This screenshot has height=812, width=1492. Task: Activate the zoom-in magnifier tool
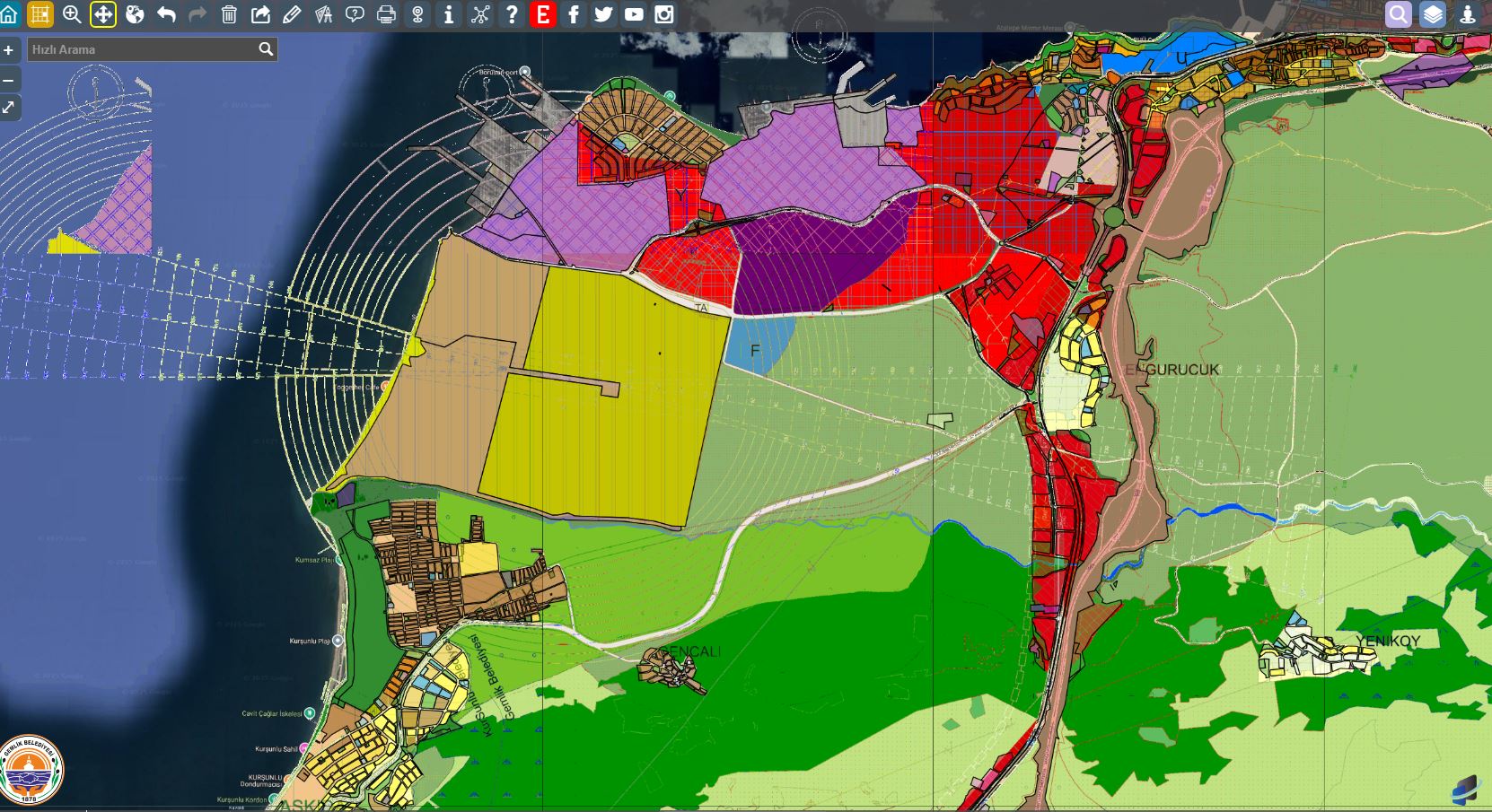(x=72, y=14)
